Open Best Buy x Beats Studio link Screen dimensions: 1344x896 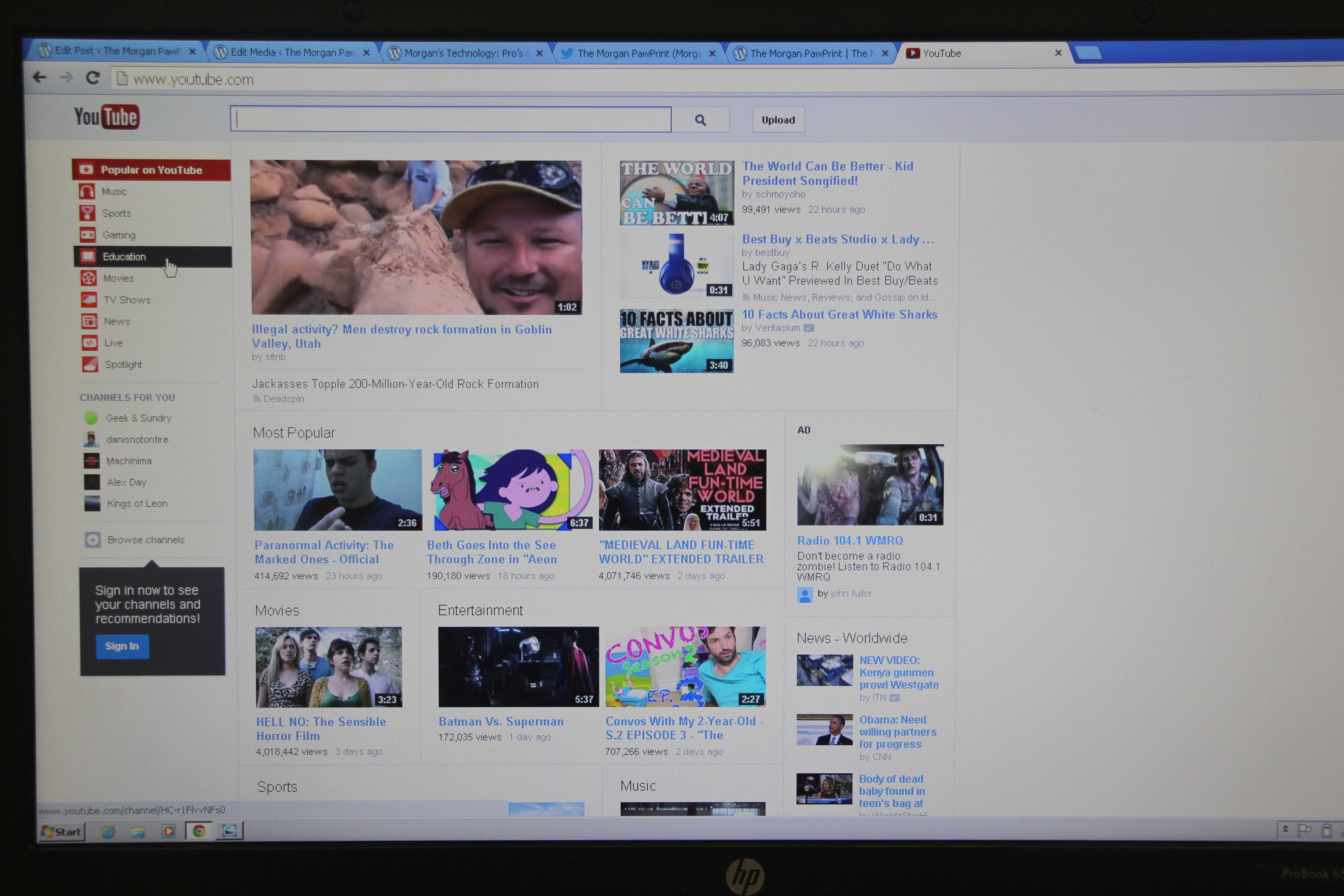coord(838,240)
